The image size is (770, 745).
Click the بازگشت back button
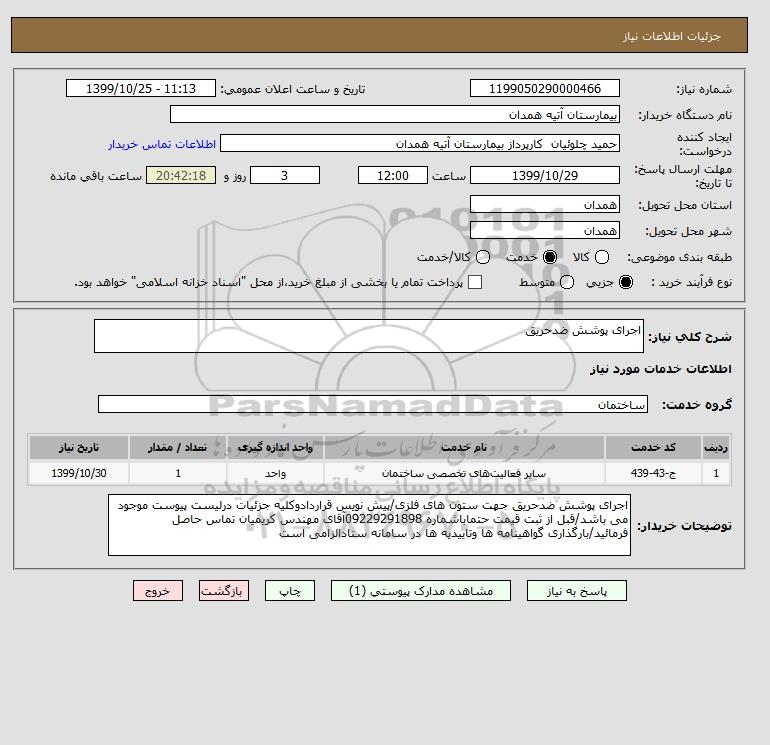click(x=224, y=590)
